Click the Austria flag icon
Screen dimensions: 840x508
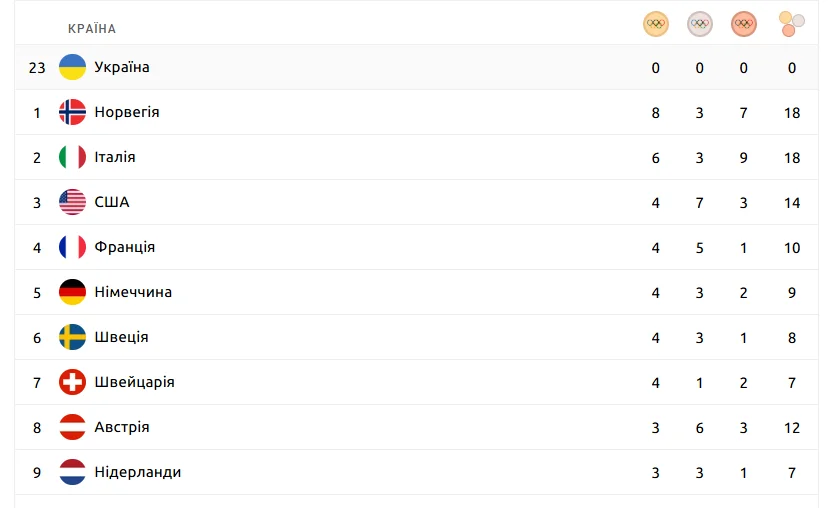[x=72, y=427]
